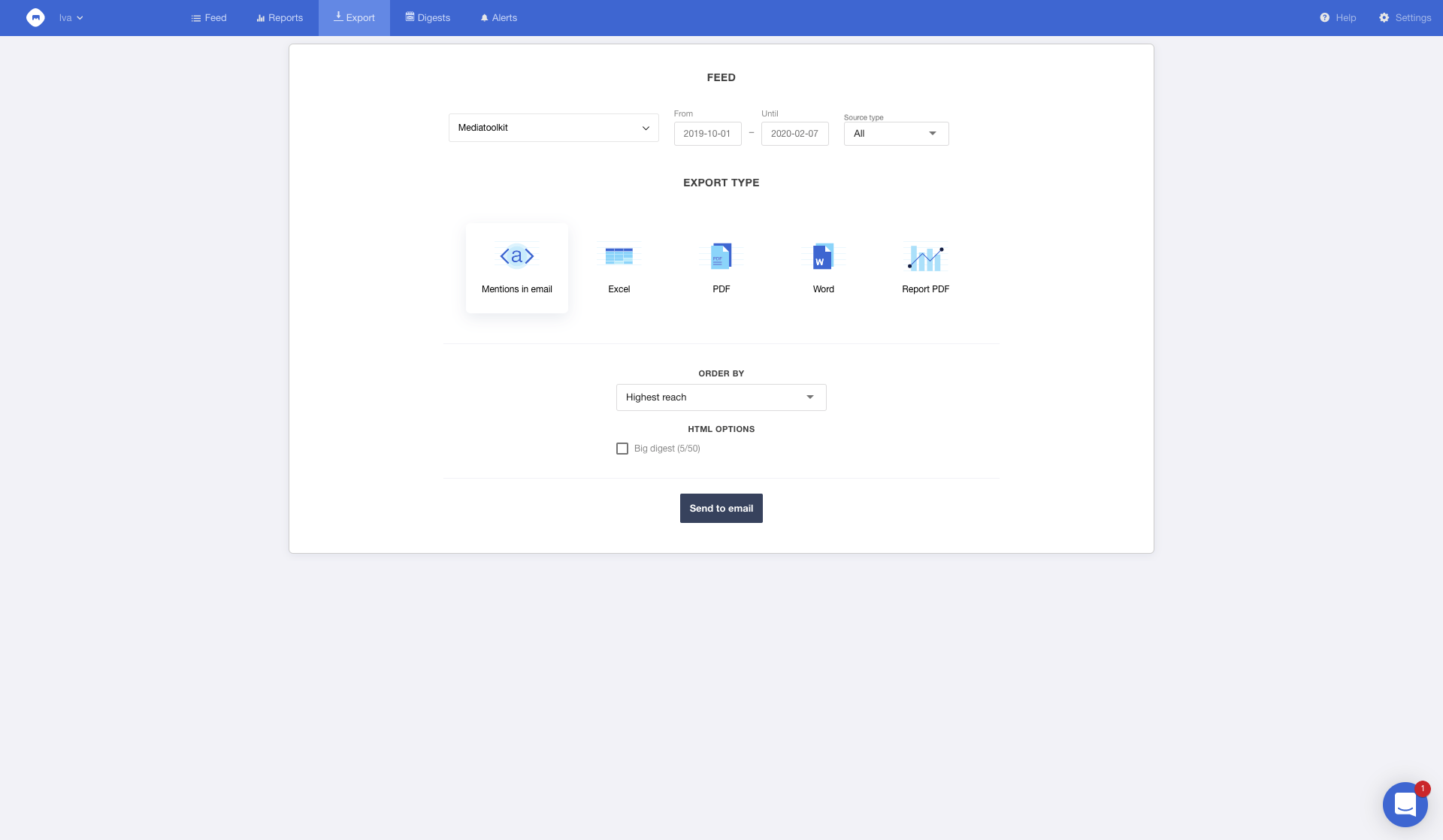Open the Order by Highest reach dropdown
Image resolution: width=1443 pixels, height=840 pixels.
point(721,397)
